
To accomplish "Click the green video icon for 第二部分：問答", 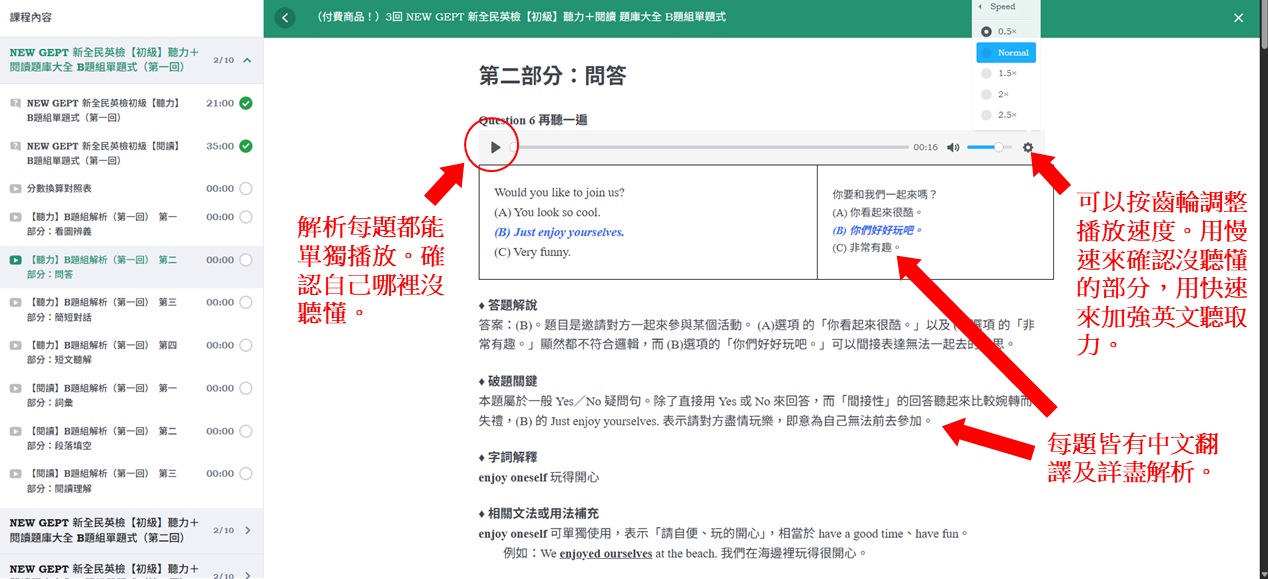I will click(15, 260).
